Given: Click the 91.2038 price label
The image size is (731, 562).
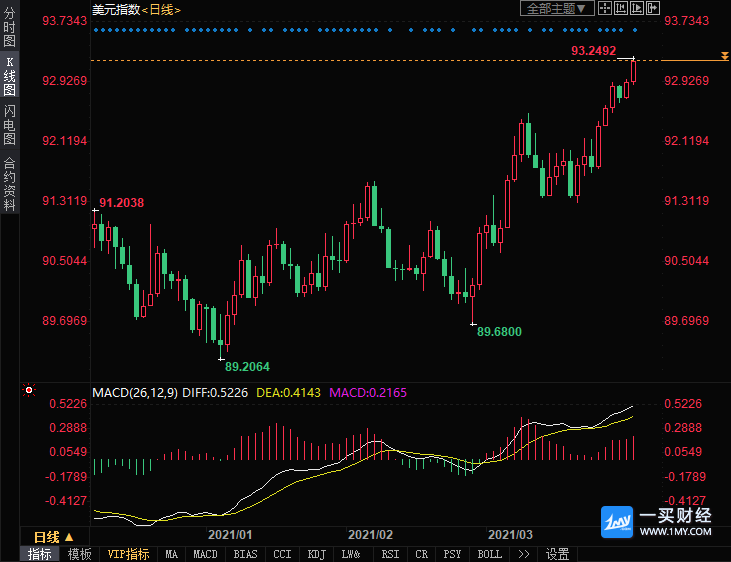Looking at the screenshot, I should (x=122, y=202).
